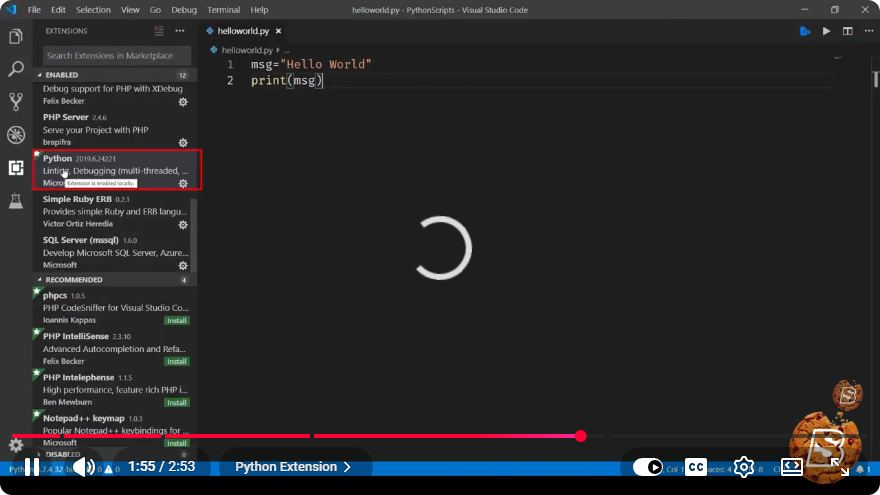Install the phpcs extension
Viewport: 880px width, 495px height.
point(177,320)
